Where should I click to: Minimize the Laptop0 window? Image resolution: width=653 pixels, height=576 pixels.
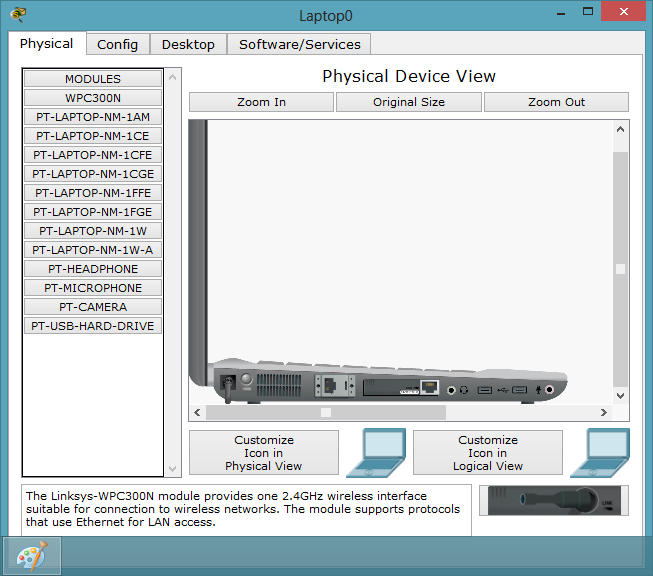(x=561, y=12)
